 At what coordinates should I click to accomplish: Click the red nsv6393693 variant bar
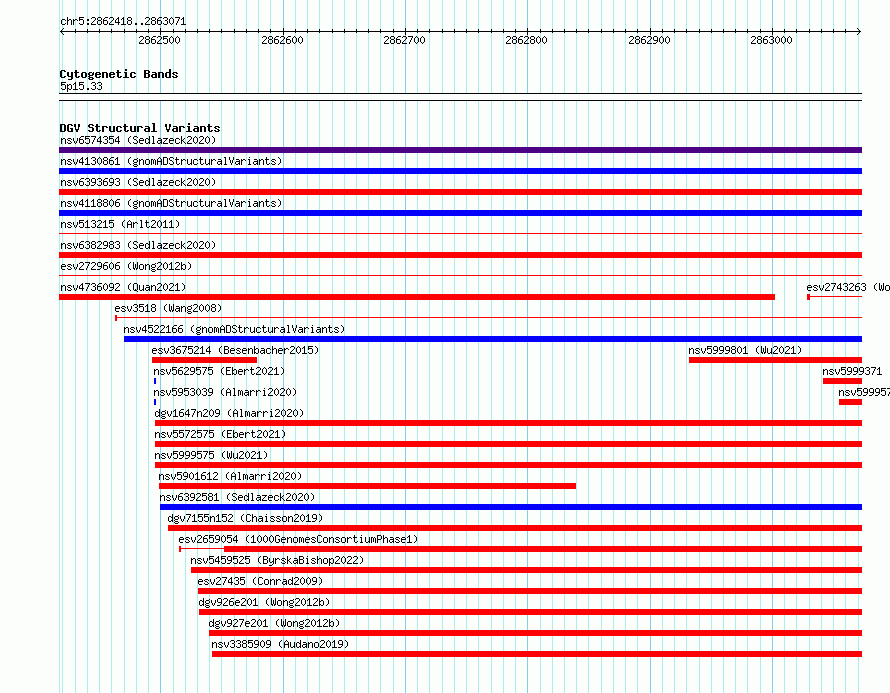tap(460, 192)
